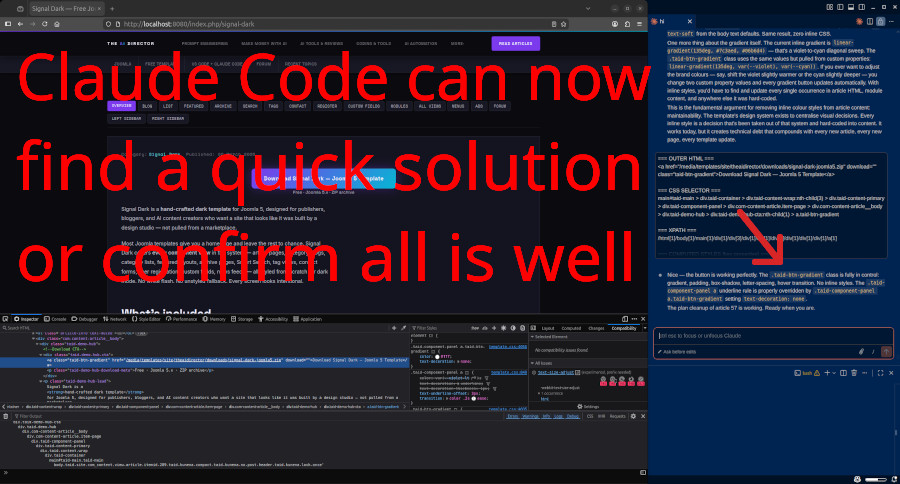Open the Style Editor tab
The image size is (900, 484).
pos(146,319)
